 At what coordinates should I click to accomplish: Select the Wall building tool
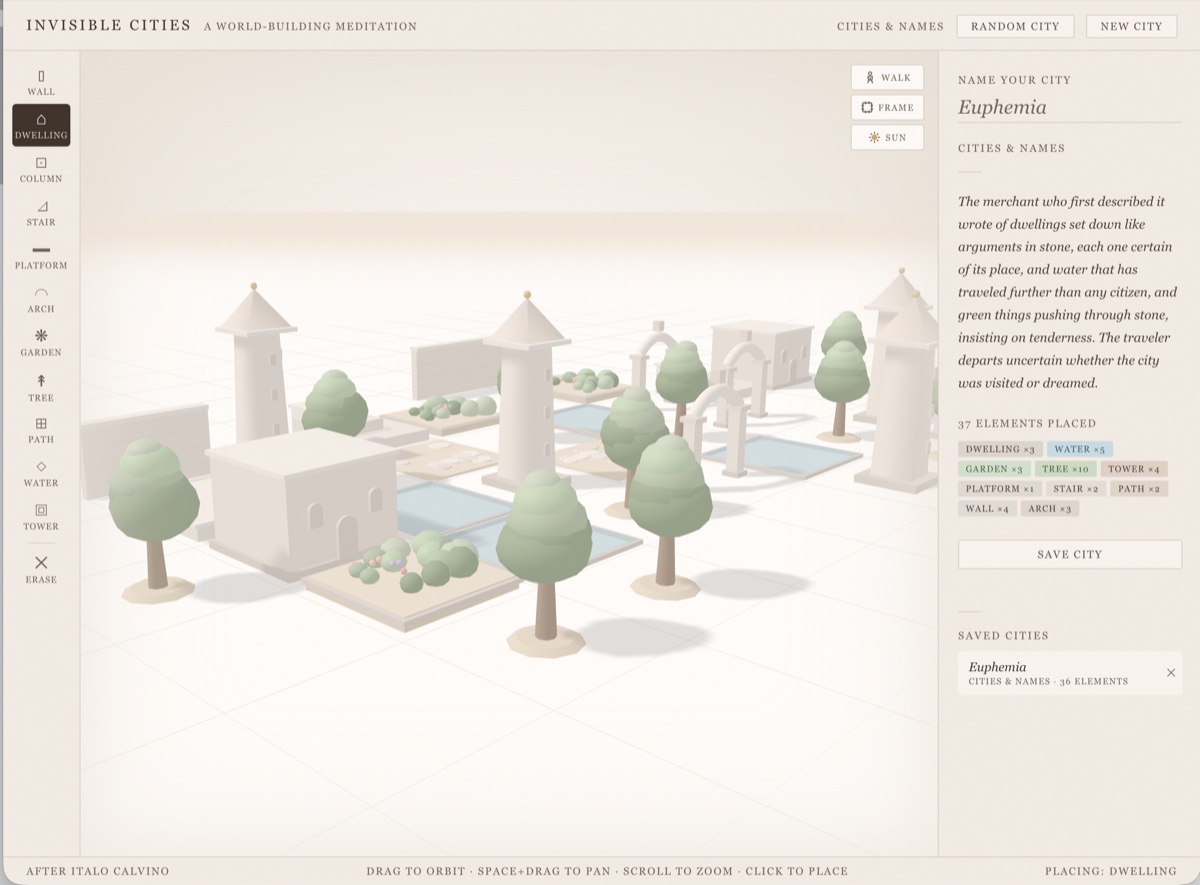(41, 82)
